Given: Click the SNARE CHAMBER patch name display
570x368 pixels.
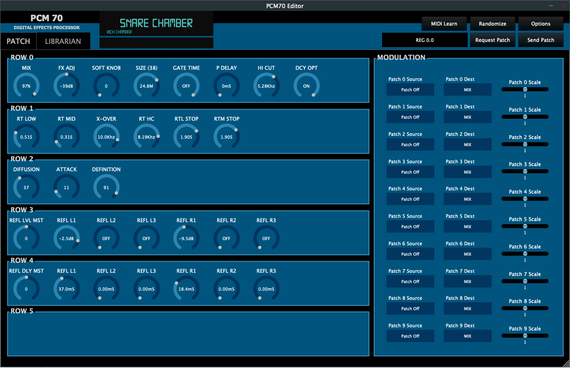Looking at the screenshot, I should point(156,24).
